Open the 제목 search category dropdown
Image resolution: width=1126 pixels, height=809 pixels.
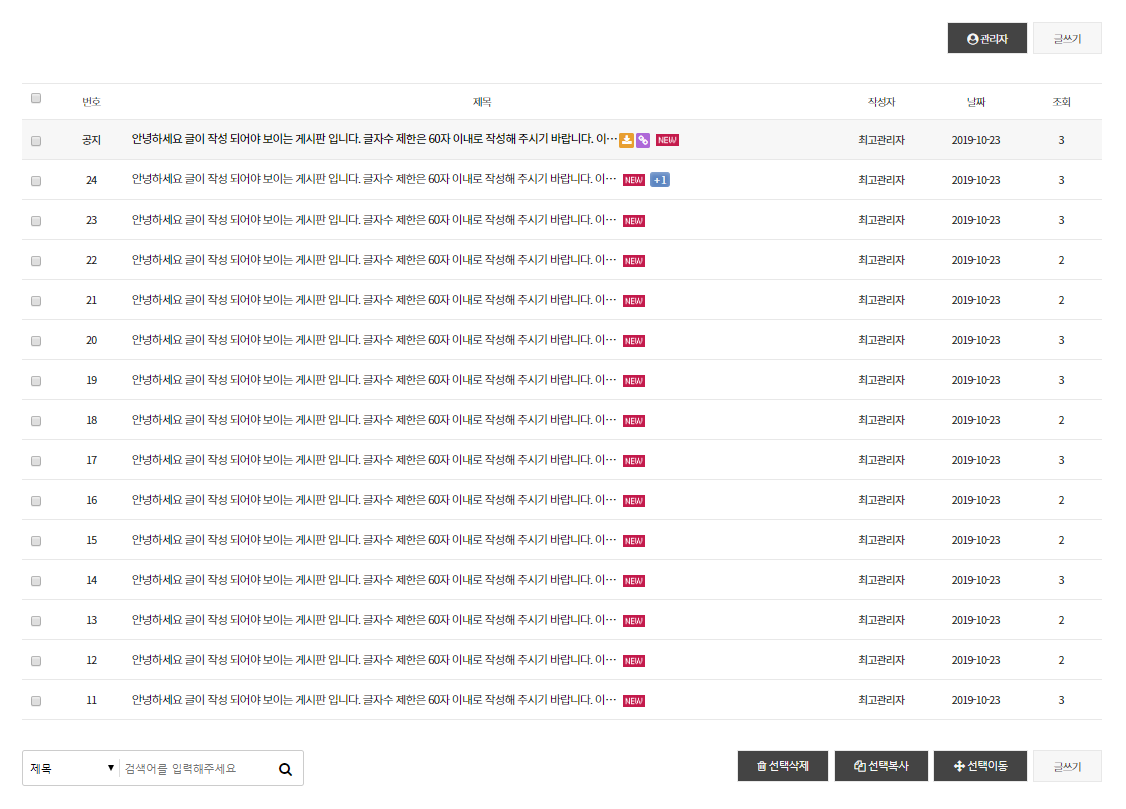(x=72, y=768)
